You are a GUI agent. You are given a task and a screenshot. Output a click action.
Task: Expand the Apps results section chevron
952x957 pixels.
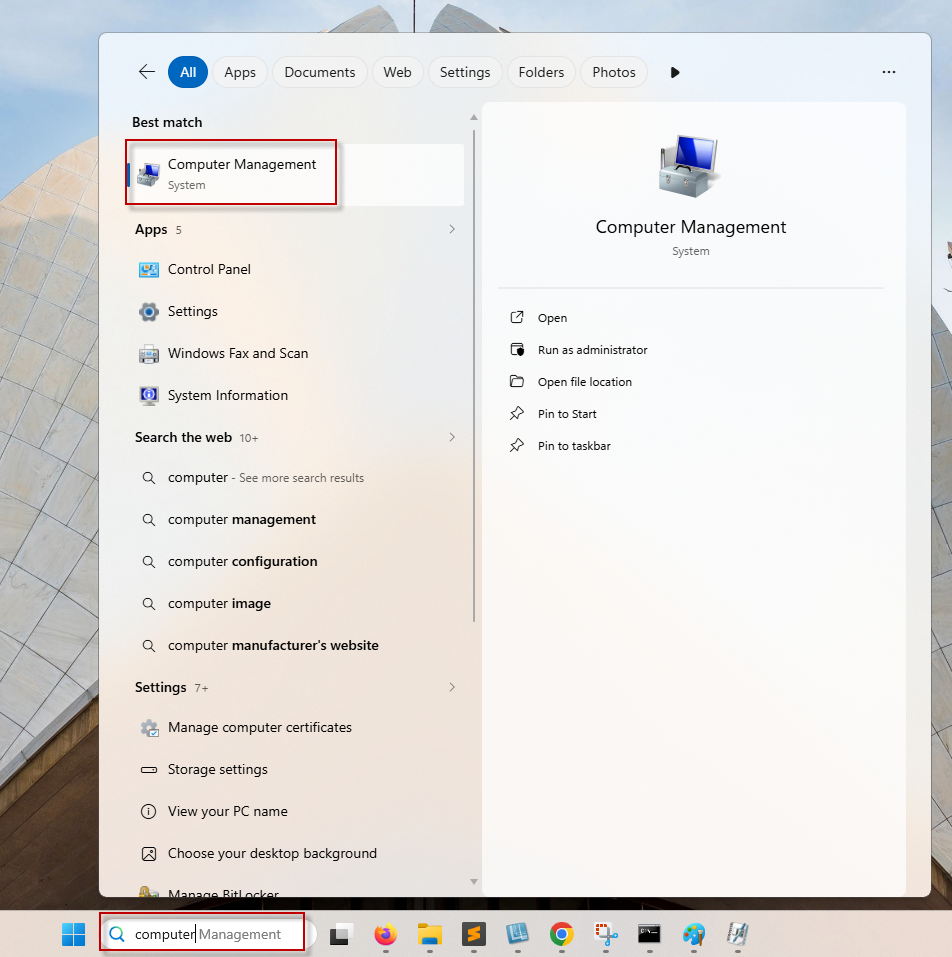(452, 229)
